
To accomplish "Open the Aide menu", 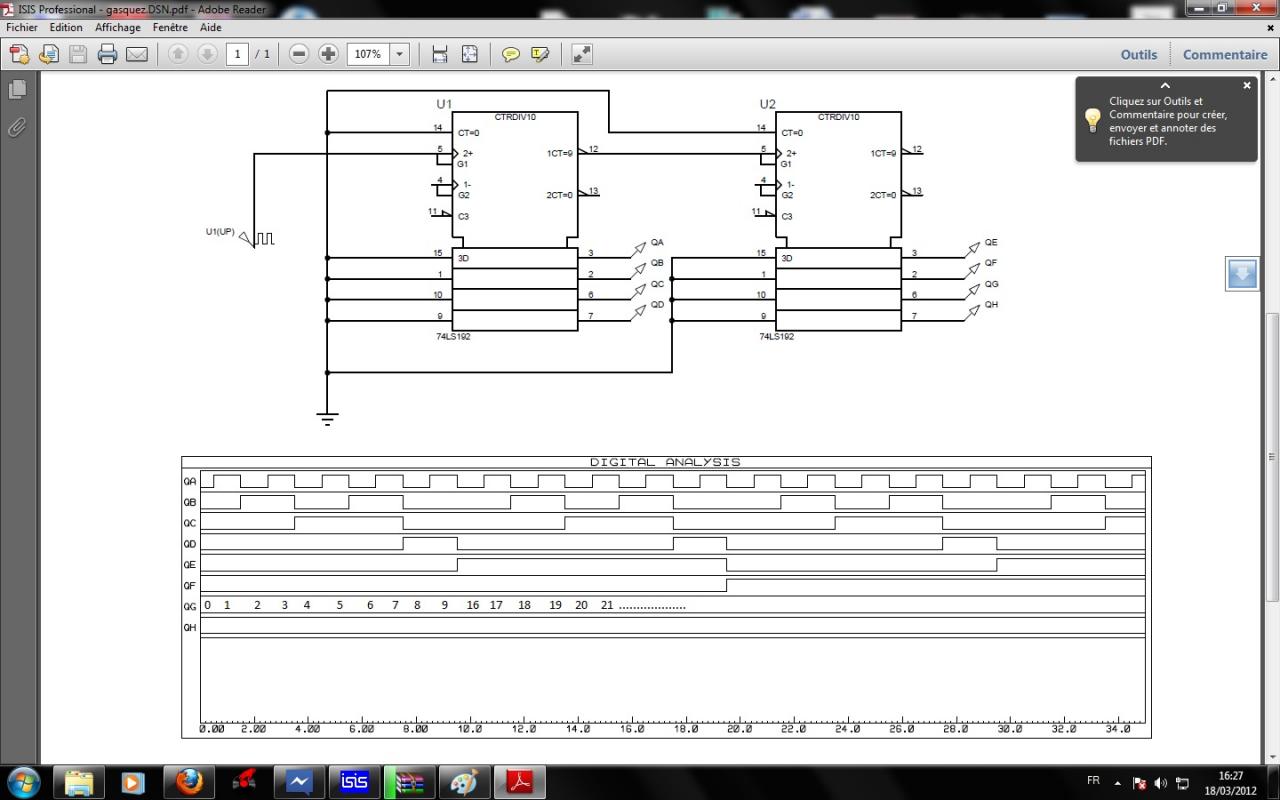I will (x=210, y=27).
